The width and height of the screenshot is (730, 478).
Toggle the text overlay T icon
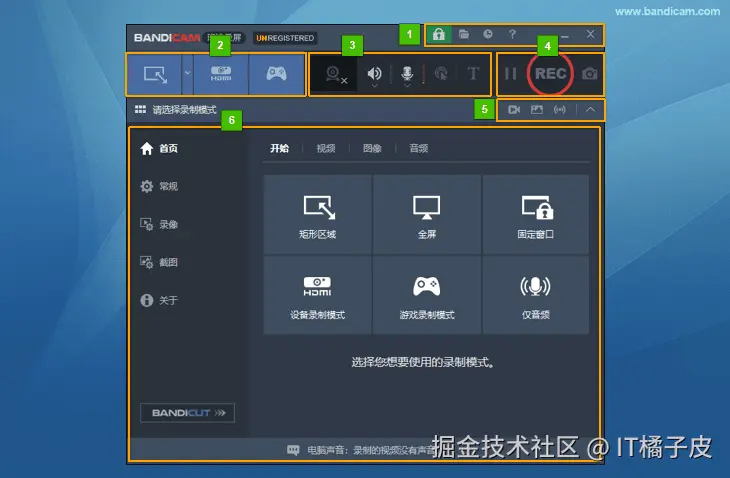[473, 74]
